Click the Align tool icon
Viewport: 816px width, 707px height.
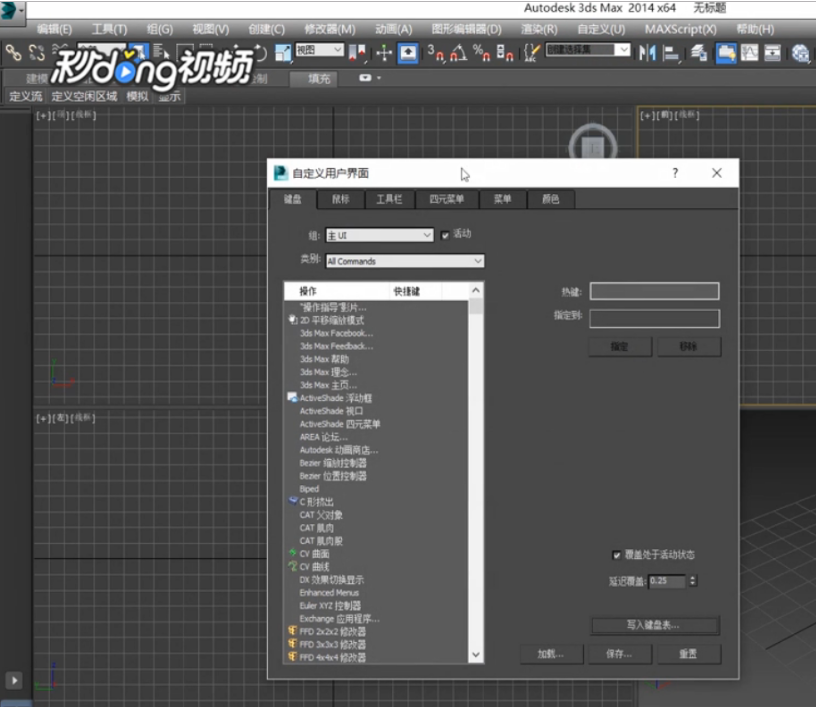[671, 53]
